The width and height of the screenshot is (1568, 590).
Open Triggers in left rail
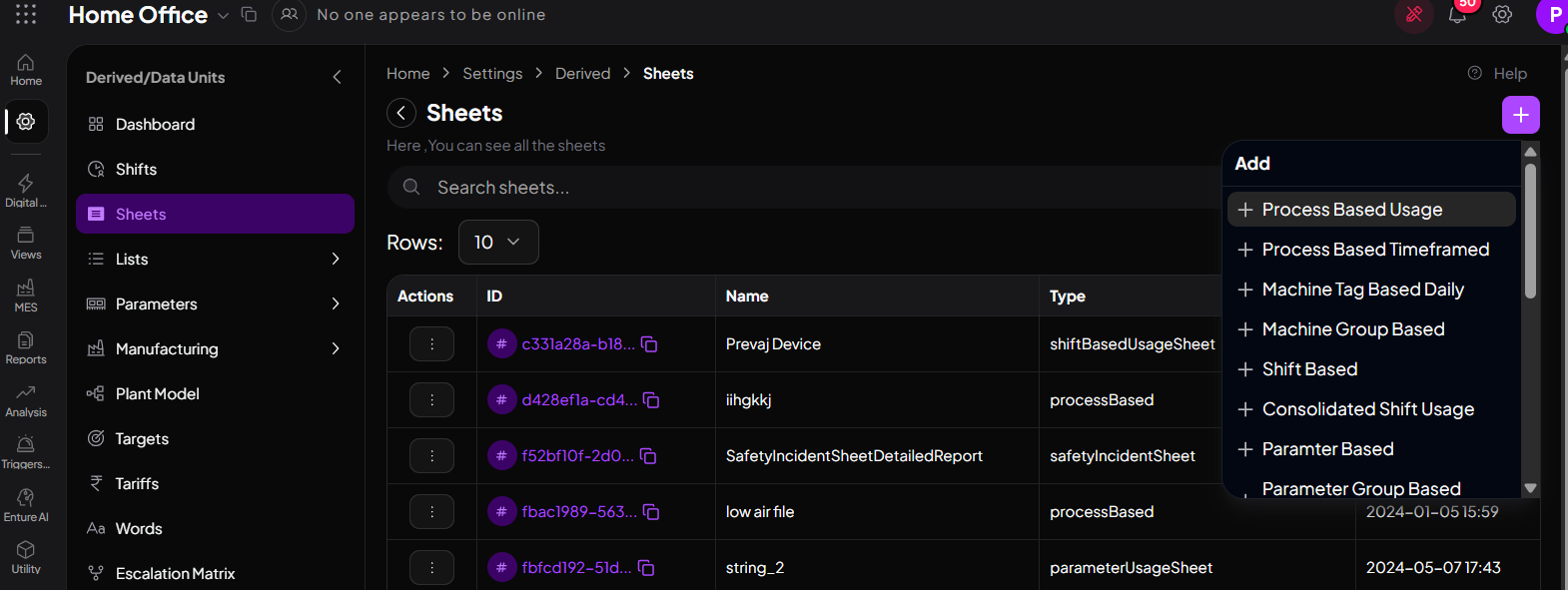(x=26, y=452)
